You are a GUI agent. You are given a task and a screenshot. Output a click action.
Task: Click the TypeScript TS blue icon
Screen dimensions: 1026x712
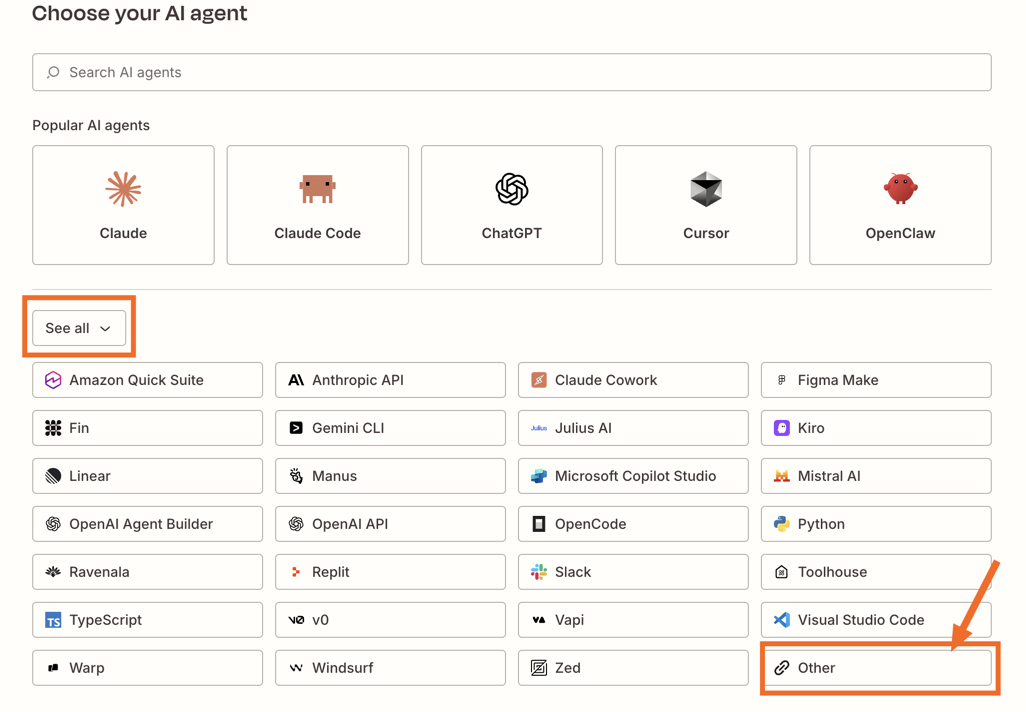pos(53,620)
